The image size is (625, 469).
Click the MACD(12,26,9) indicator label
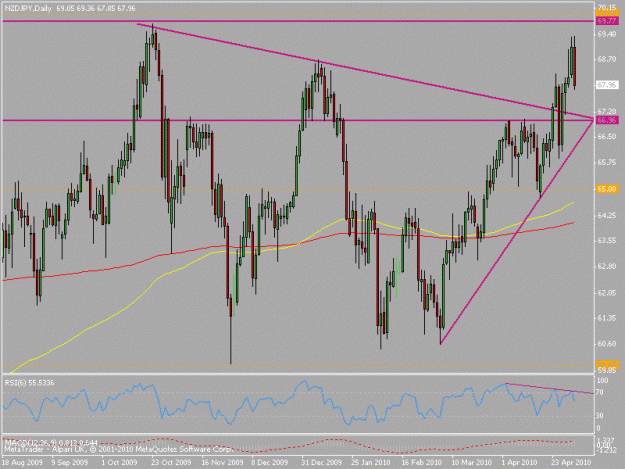coord(50,442)
